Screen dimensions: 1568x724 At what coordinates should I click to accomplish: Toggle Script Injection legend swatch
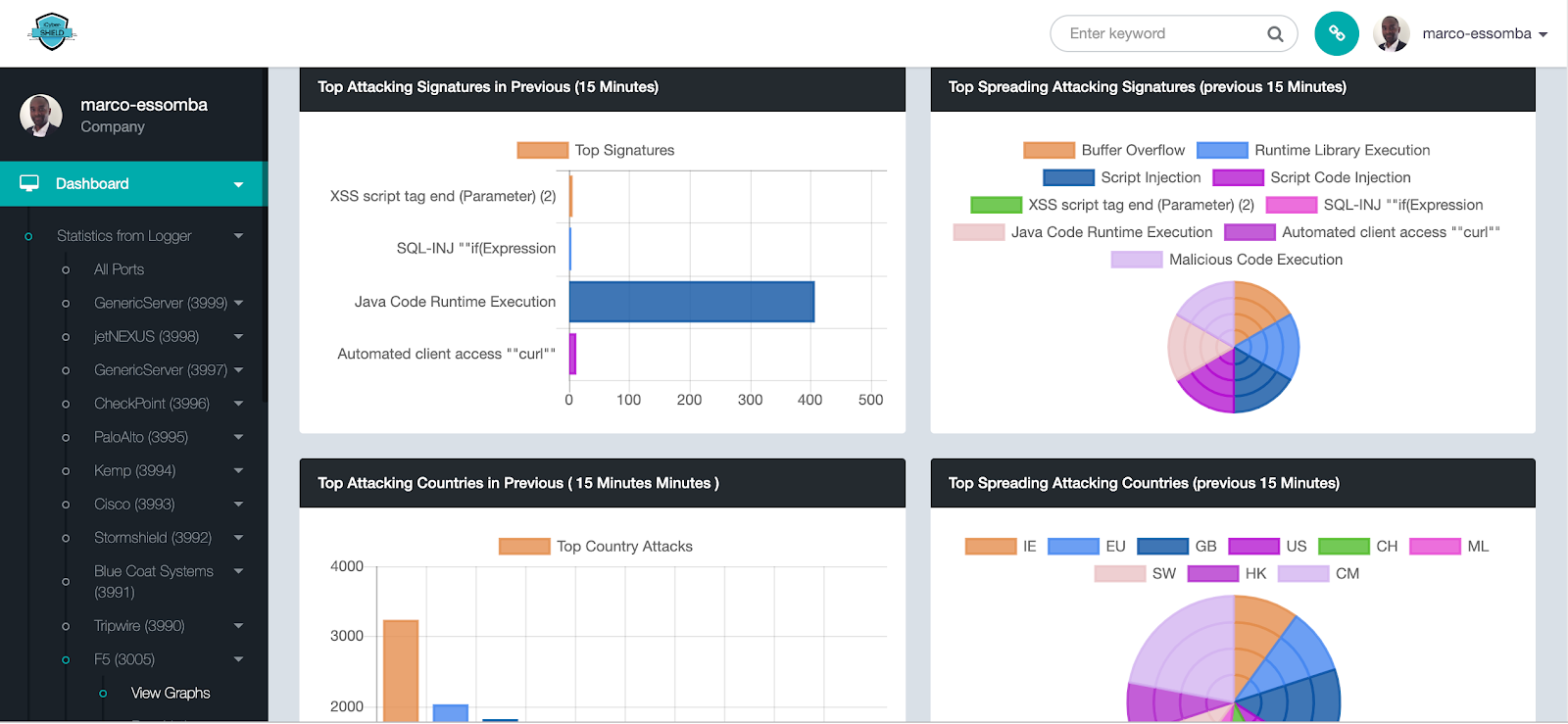coord(1068,177)
